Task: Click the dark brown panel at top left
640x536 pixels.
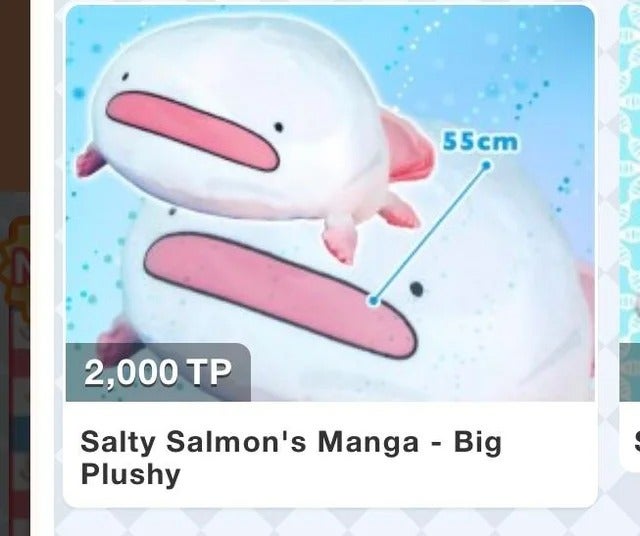Action: pyautogui.click(x=15, y=96)
